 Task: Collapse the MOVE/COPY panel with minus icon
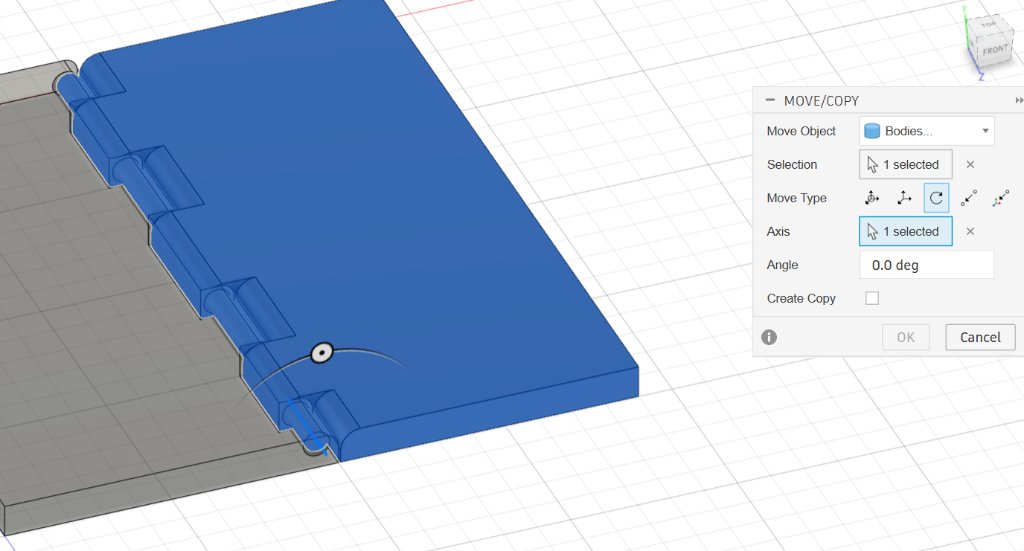click(x=770, y=100)
